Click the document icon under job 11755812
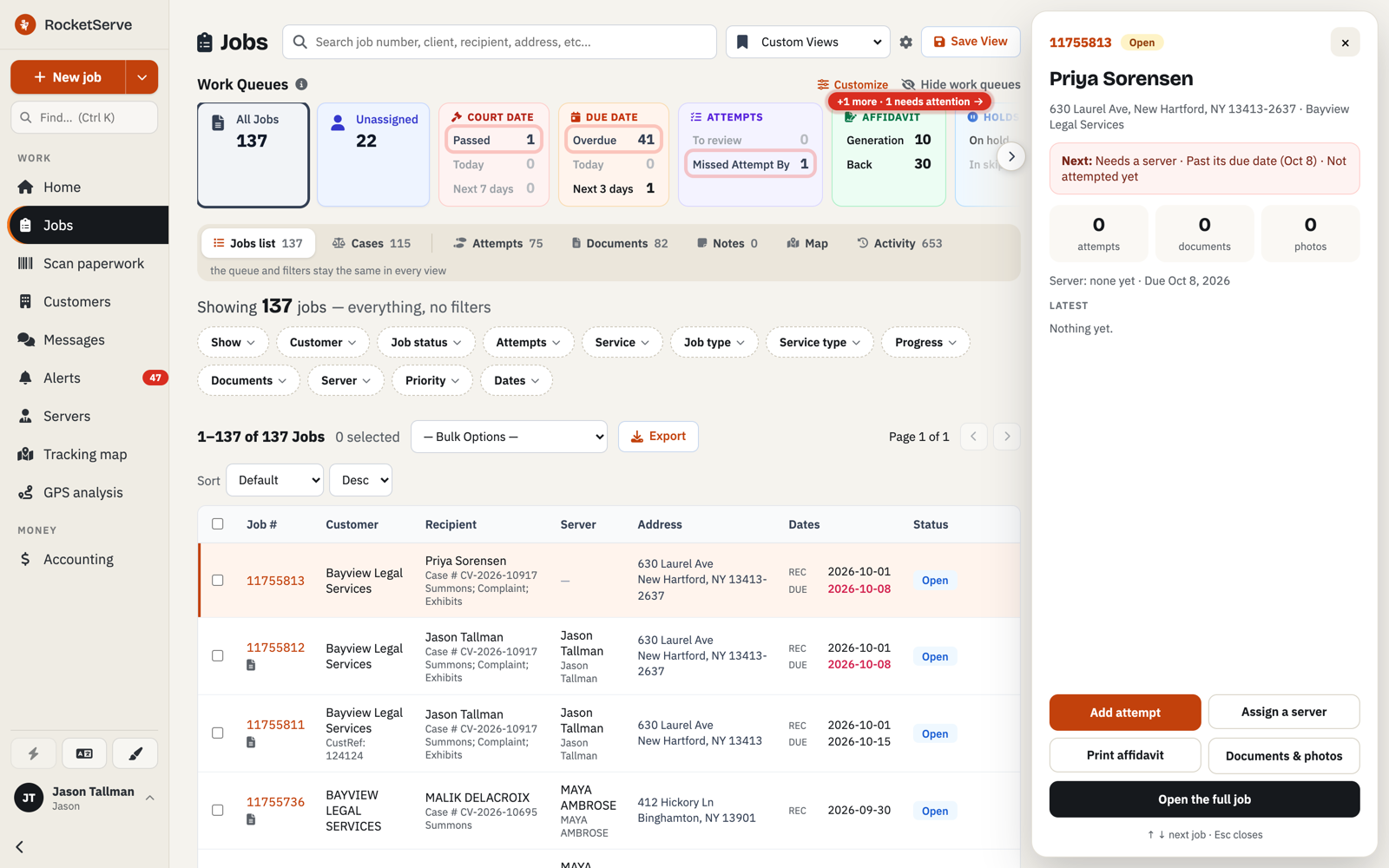1389x868 pixels. click(251, 665)
